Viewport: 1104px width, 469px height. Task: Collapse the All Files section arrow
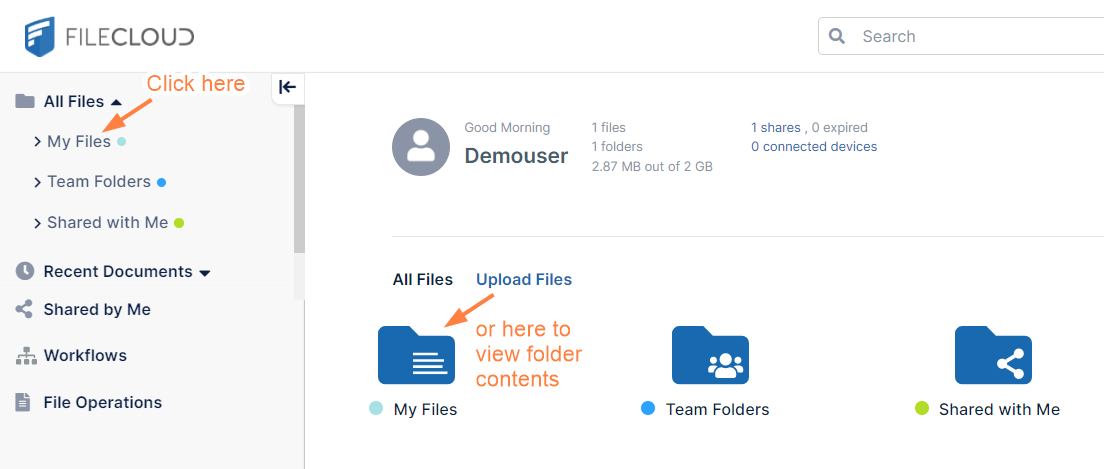point(116,102)
